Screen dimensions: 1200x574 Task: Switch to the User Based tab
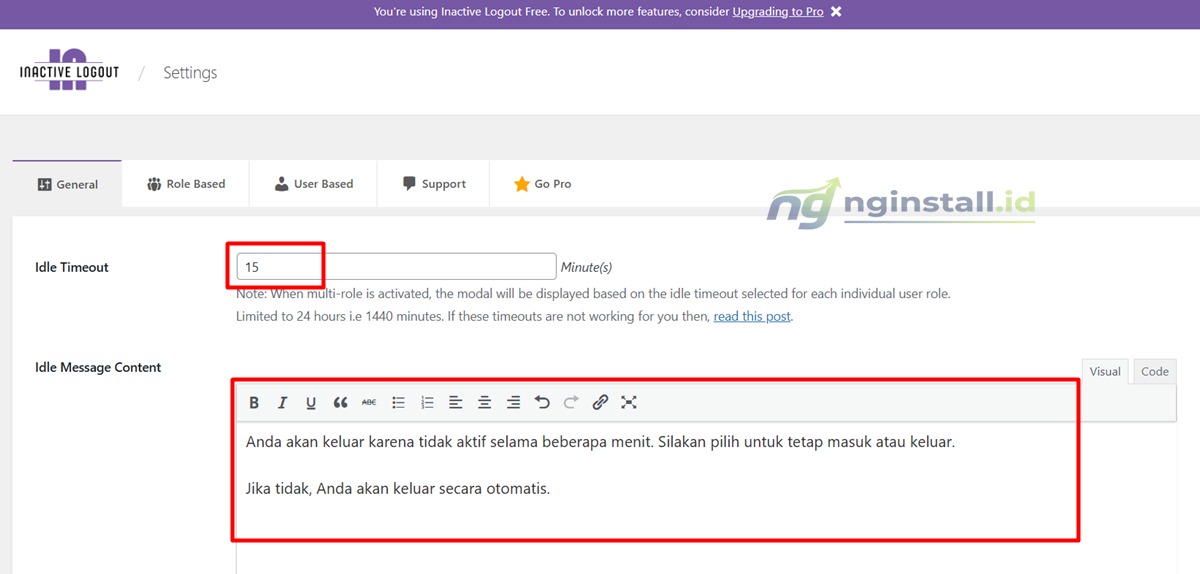point(313,184)
